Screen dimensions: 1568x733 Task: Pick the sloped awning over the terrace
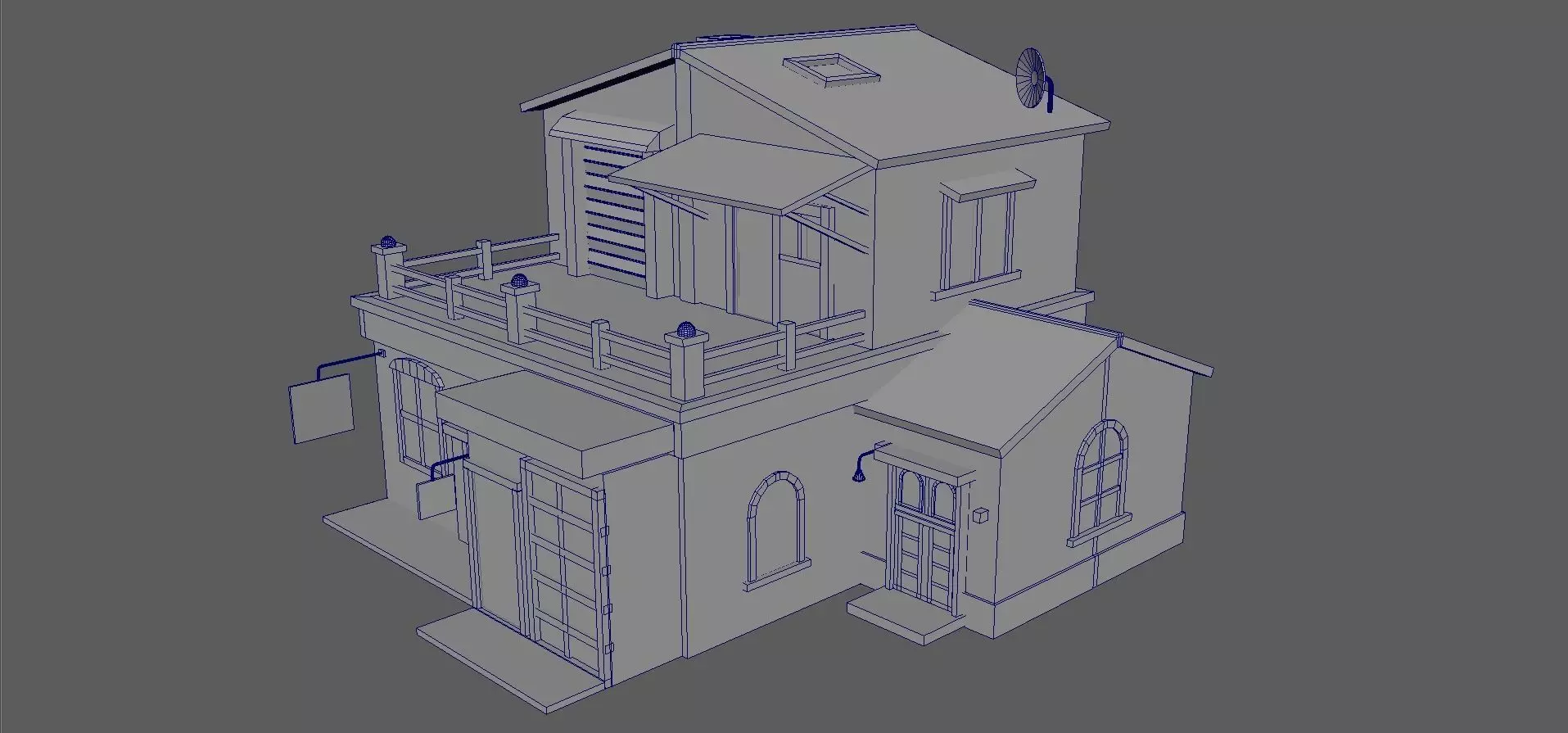742,173
